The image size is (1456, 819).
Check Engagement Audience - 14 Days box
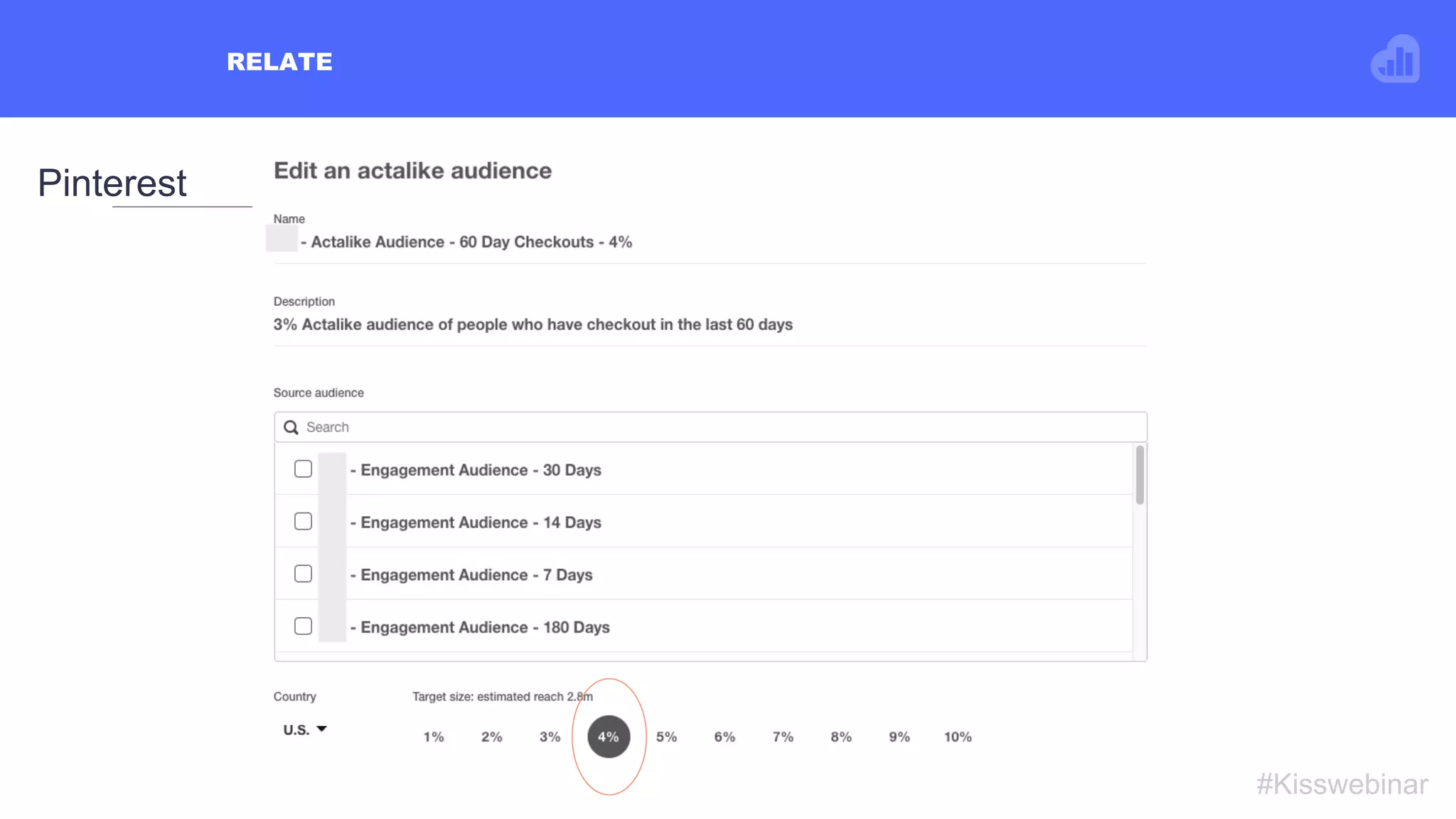303,522
